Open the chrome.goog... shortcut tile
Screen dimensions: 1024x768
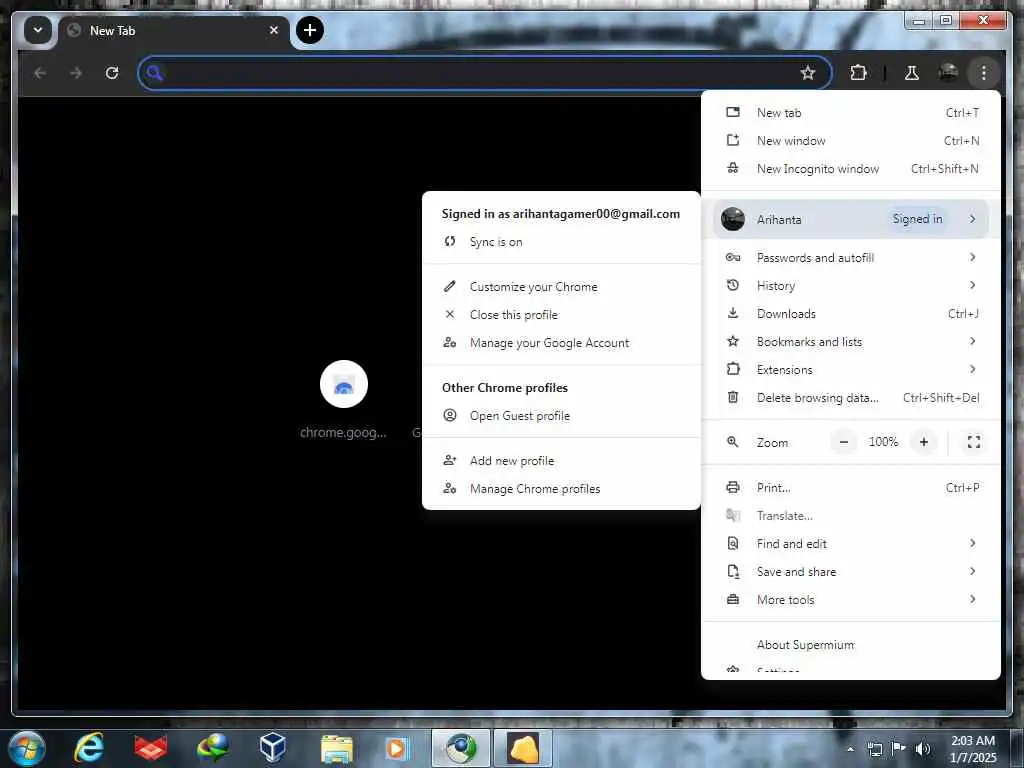(344, 400)
